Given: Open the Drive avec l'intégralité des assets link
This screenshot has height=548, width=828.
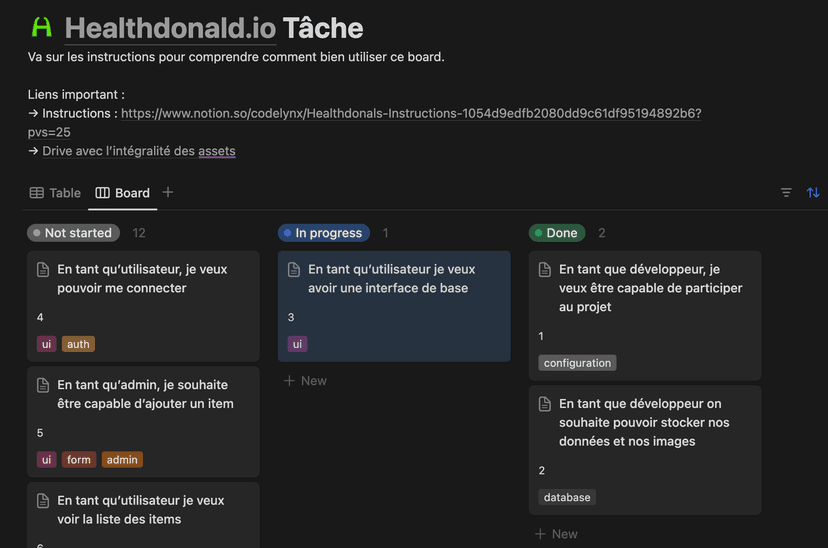Looking at the screenshot, I should (x=139, y=151).
